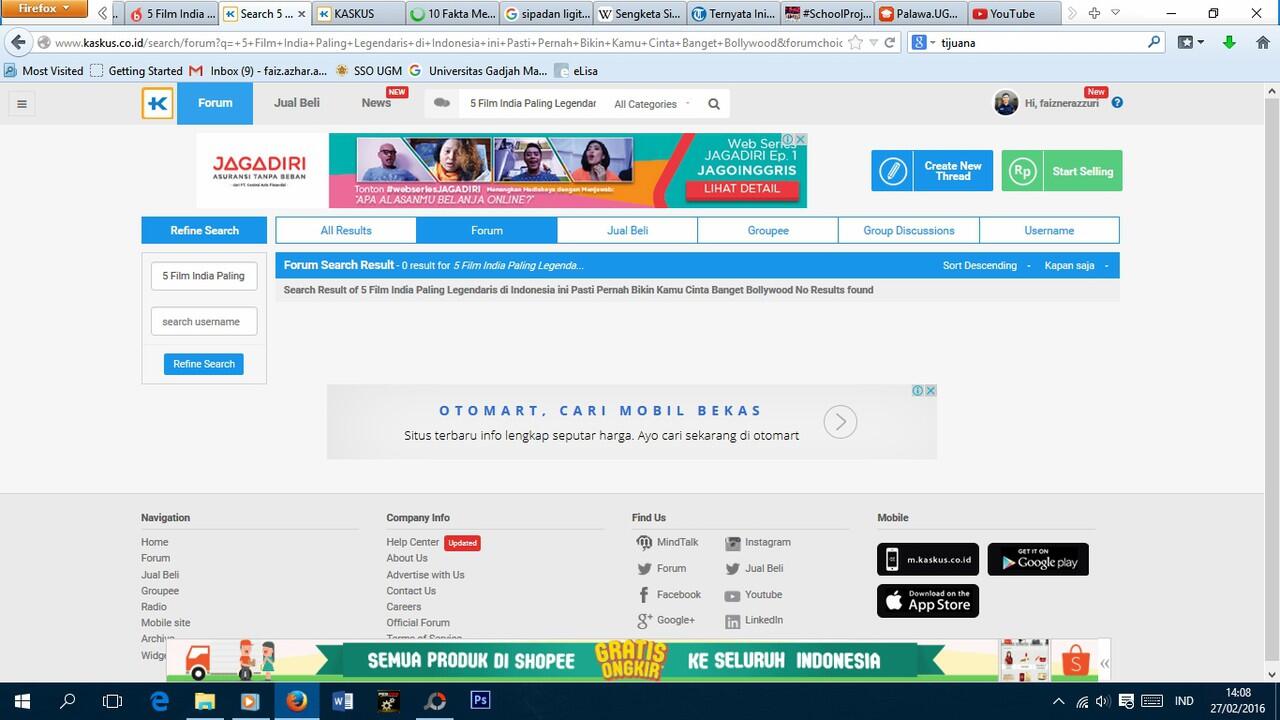1280x720 pixels.
Task: Reload the page in Firefox
Action: (x=890, y=43)
